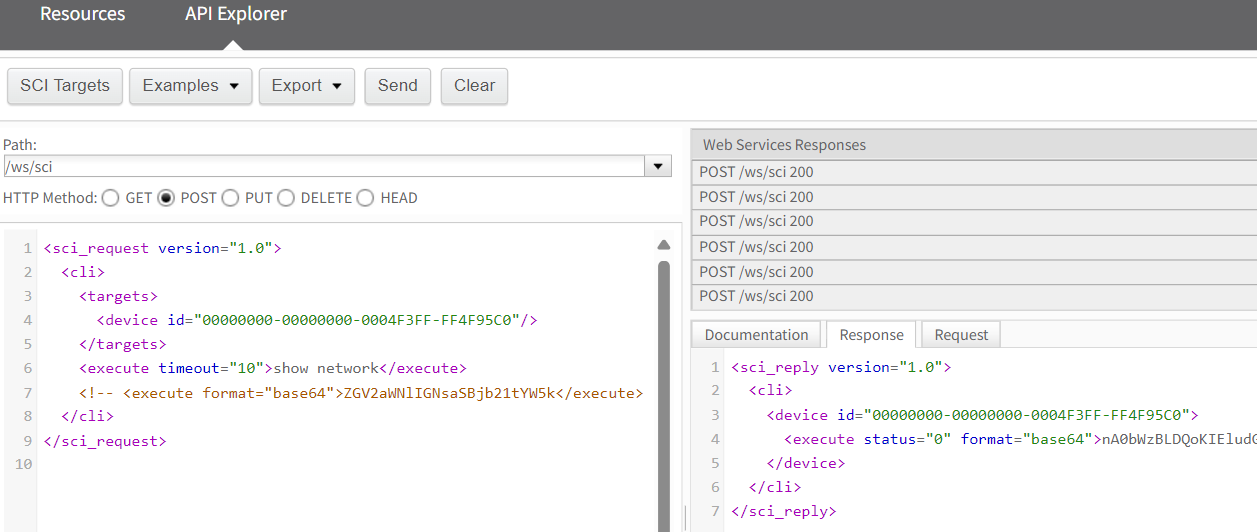Image resolution: width=1257 pixels, height=532 pixels.
Task: Open the Request tab
Action: pos(961,335)
